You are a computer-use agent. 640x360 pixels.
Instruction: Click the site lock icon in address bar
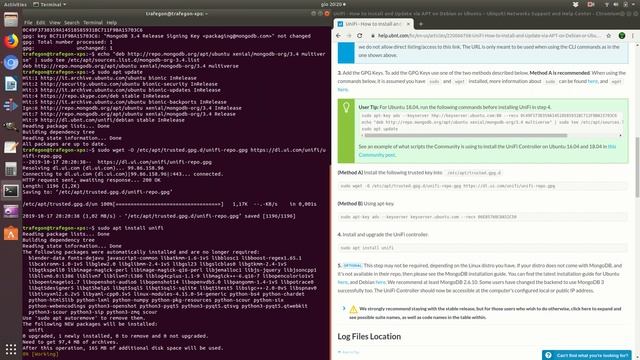pyautogui.click(x=373, y=36)
